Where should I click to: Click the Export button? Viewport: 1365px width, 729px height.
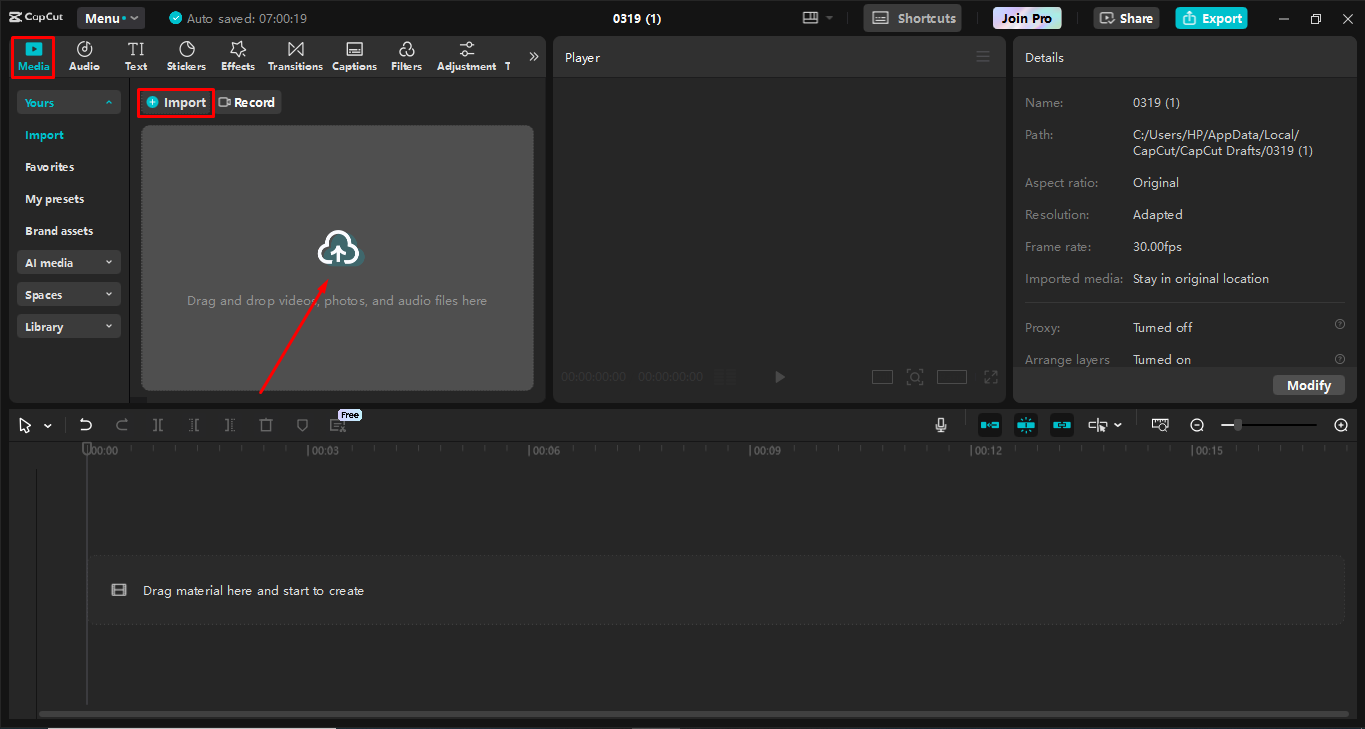1211,17
